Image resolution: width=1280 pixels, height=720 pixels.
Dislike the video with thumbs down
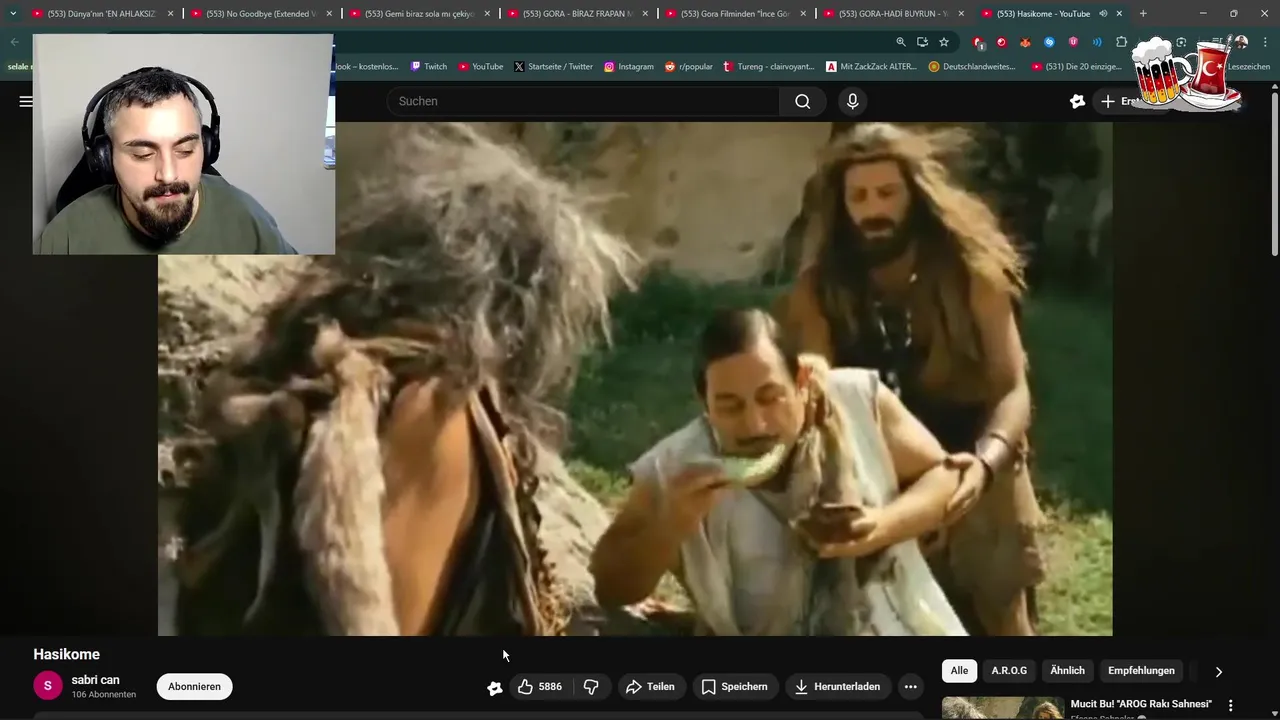(591, 687)
